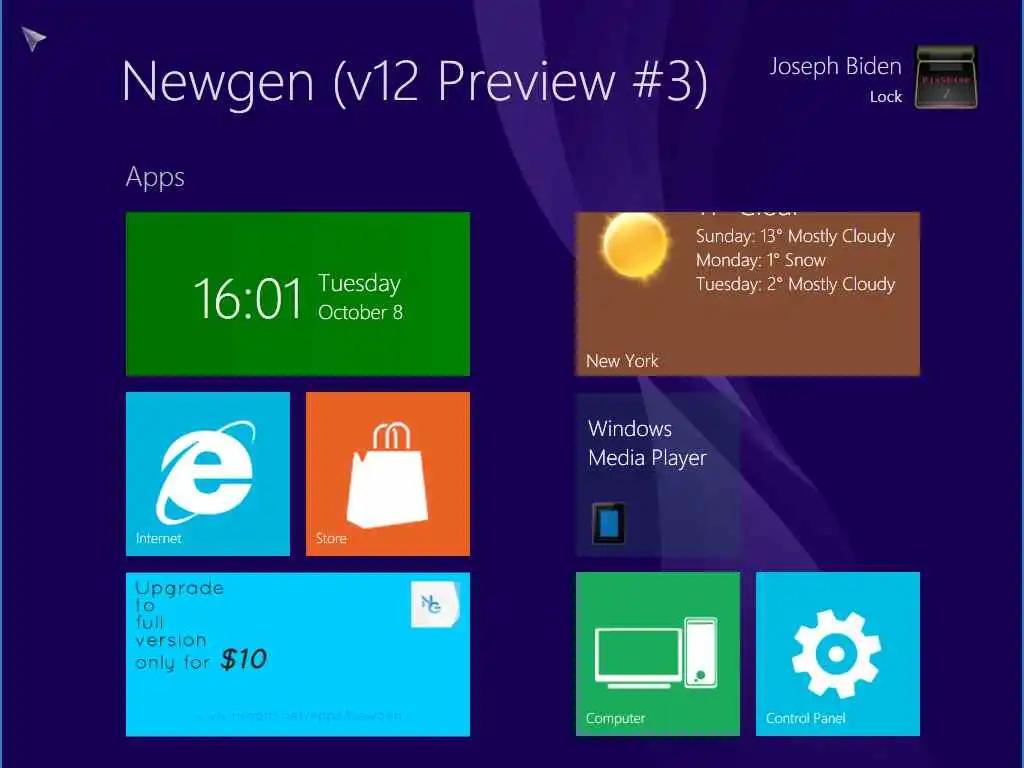Screen dimensions: 1024x768
Task: Click the $10 price text
Action: tap(244, 659)
